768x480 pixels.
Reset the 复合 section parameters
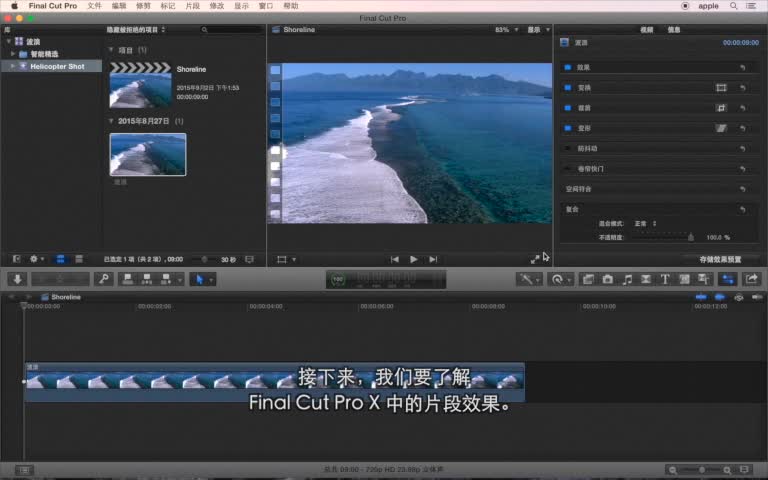click(743, 209)
